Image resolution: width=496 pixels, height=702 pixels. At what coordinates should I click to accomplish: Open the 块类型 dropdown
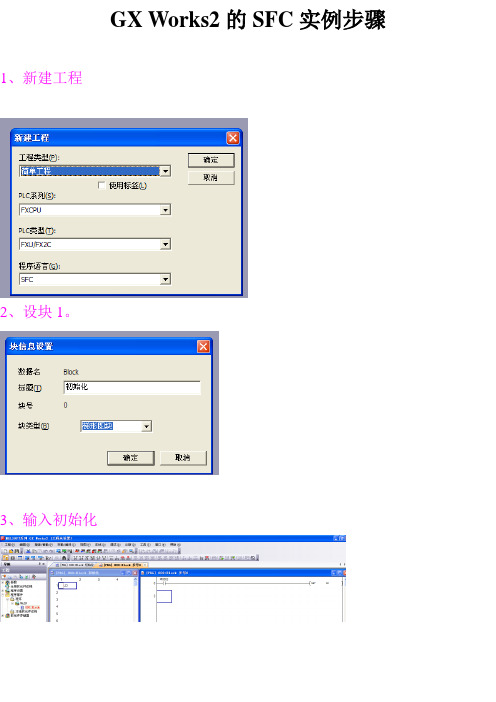pyautogui.click(x=116, y=426)
